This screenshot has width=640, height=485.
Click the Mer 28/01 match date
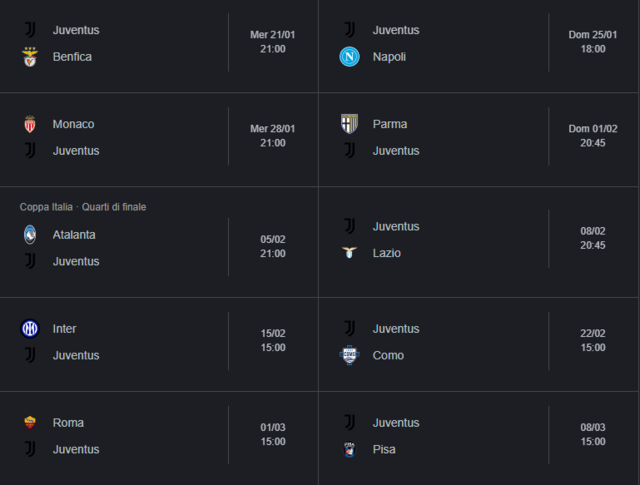tap(273, 129)
